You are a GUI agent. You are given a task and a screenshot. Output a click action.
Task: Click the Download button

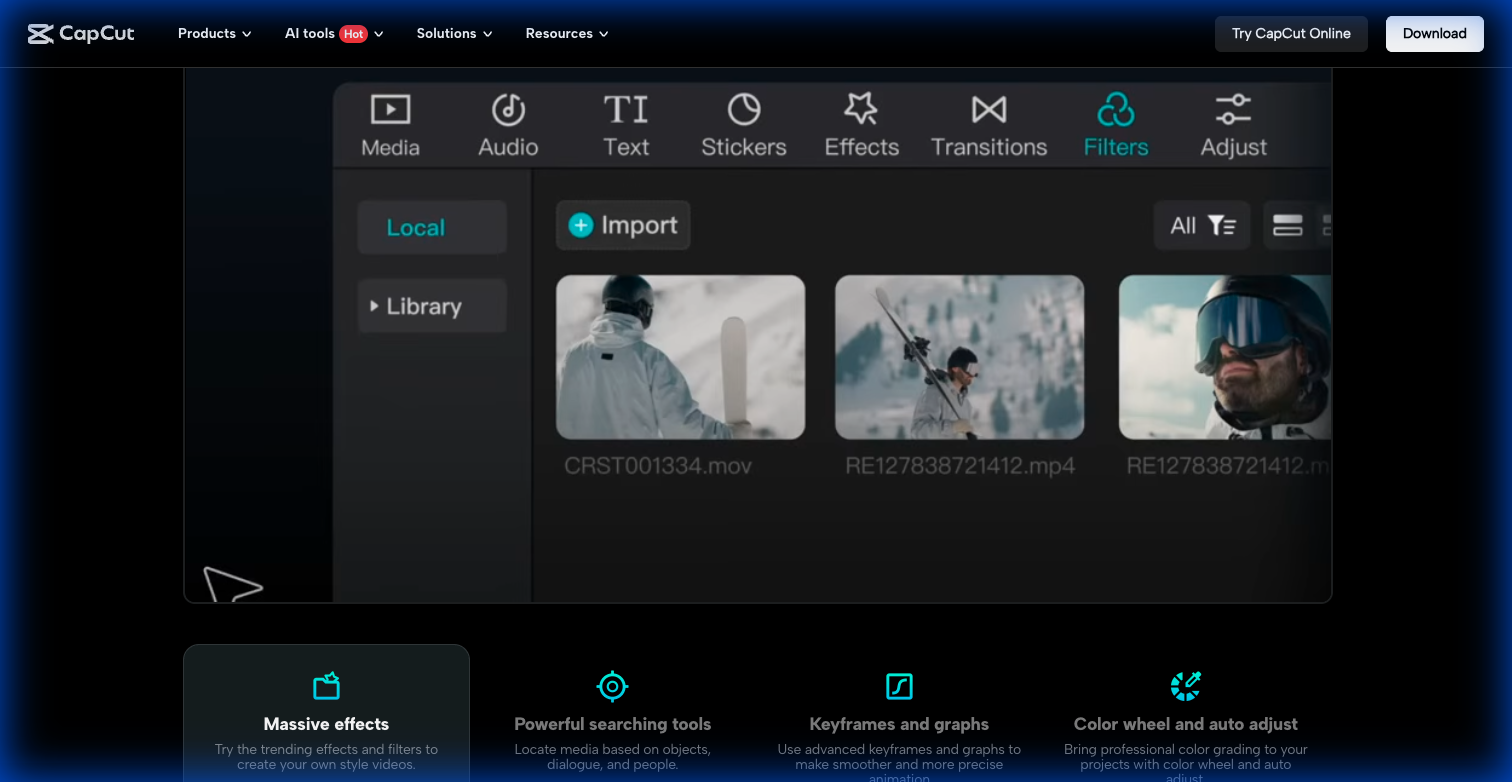[x=1434, y=33]
